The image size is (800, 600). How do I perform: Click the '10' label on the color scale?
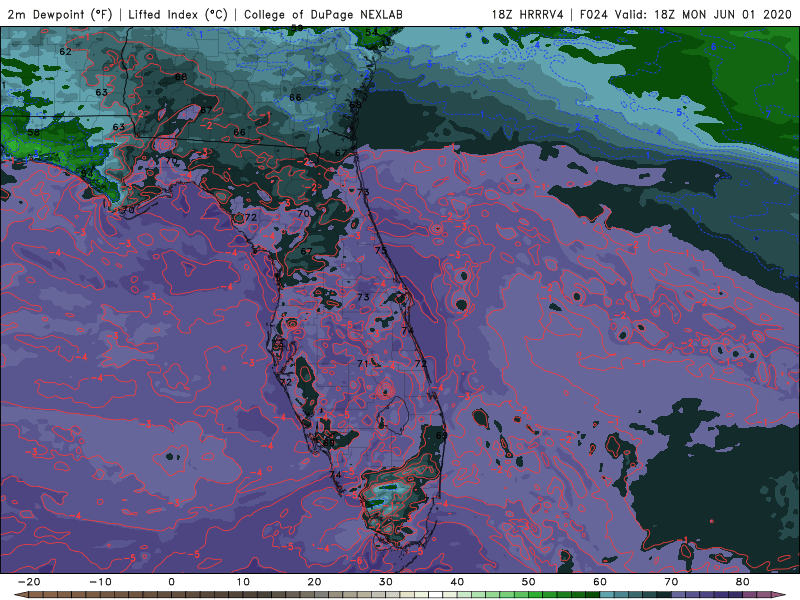point(243,582)
